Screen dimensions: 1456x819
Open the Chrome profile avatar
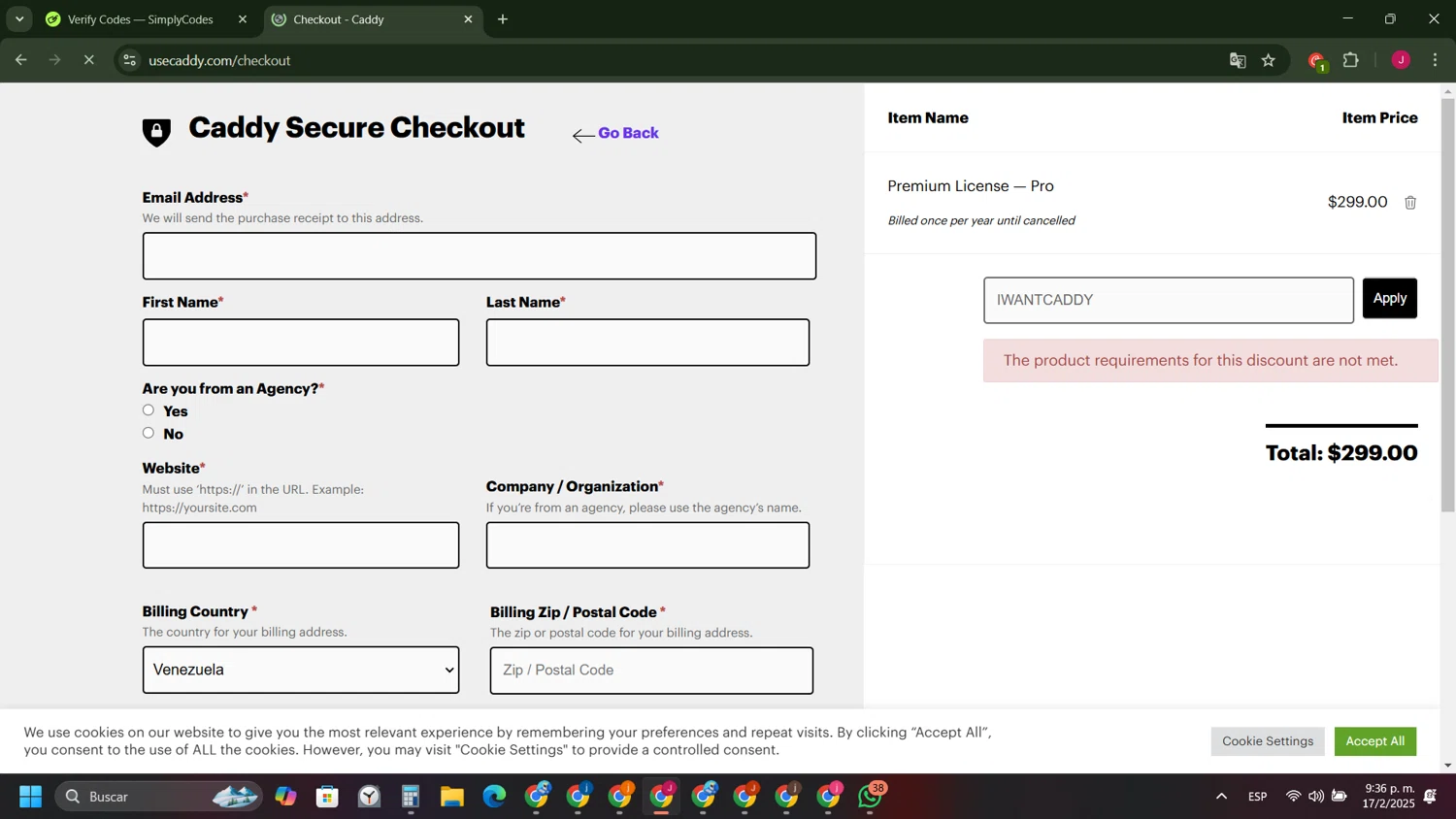(x=1401, y=60)
